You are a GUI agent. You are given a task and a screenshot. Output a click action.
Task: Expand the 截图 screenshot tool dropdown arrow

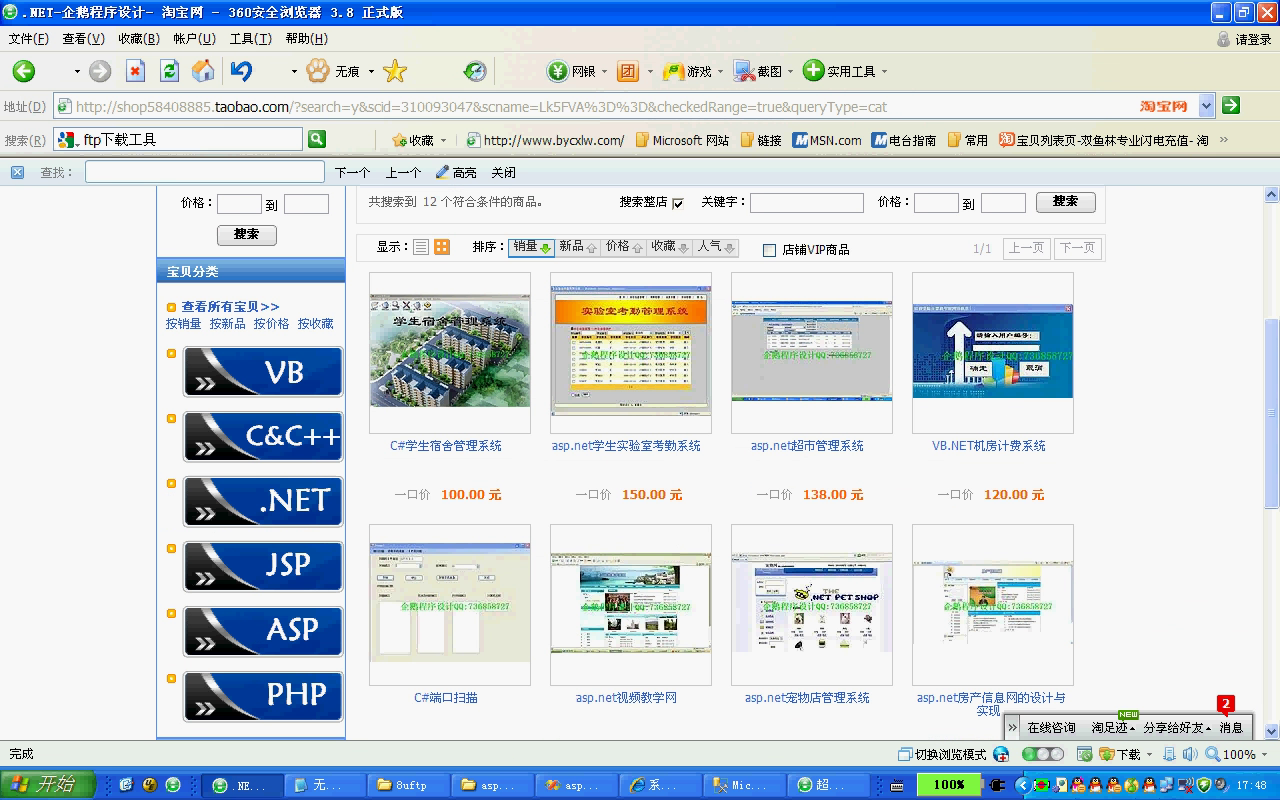[790, 72]
